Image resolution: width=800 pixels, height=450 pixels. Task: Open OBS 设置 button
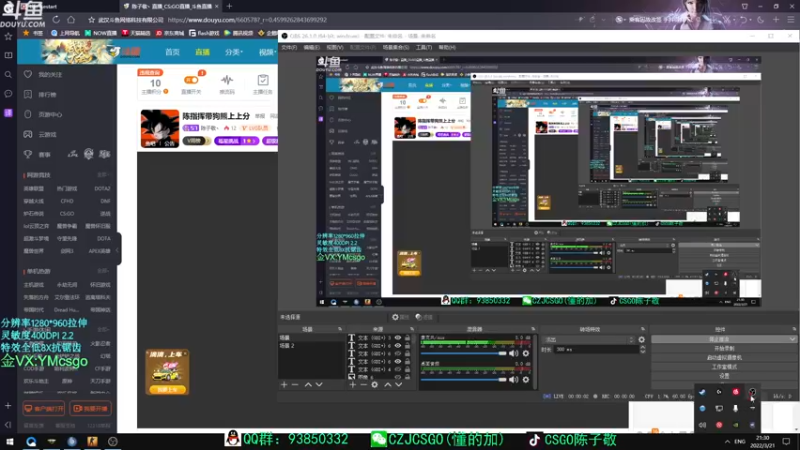pos(724,376)
